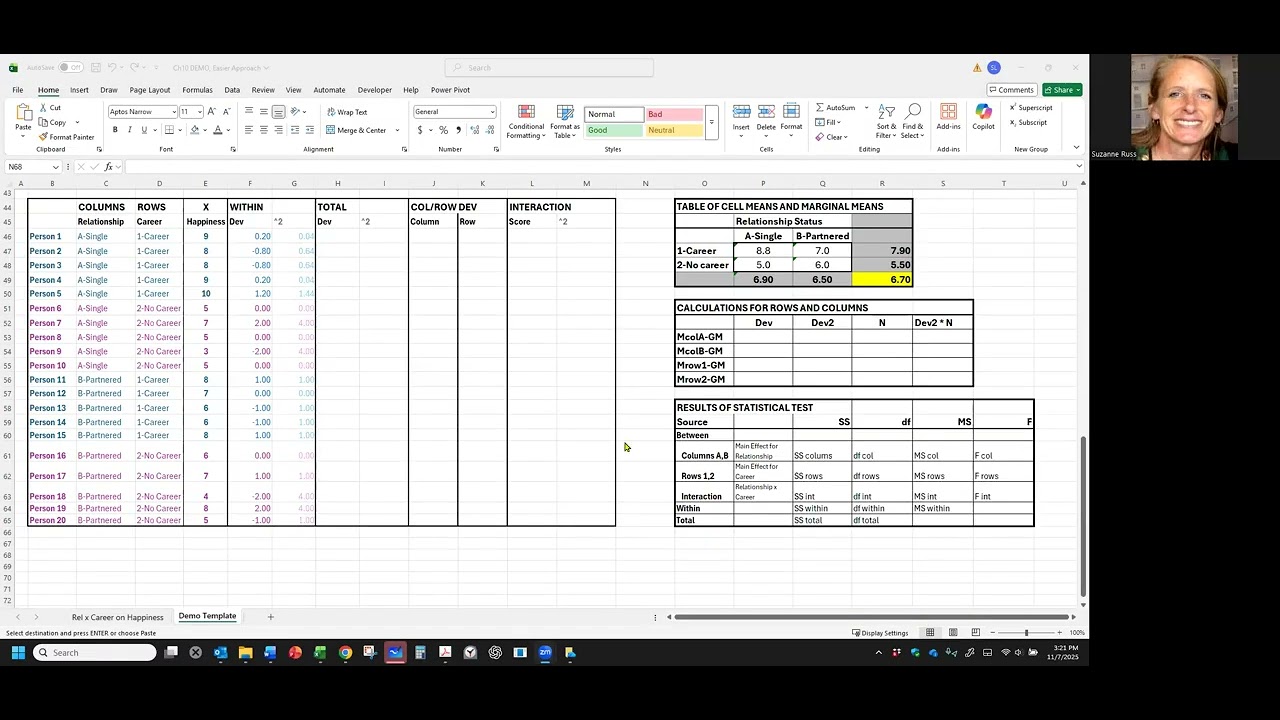Select the Format Painter brush

pos(44,137)
